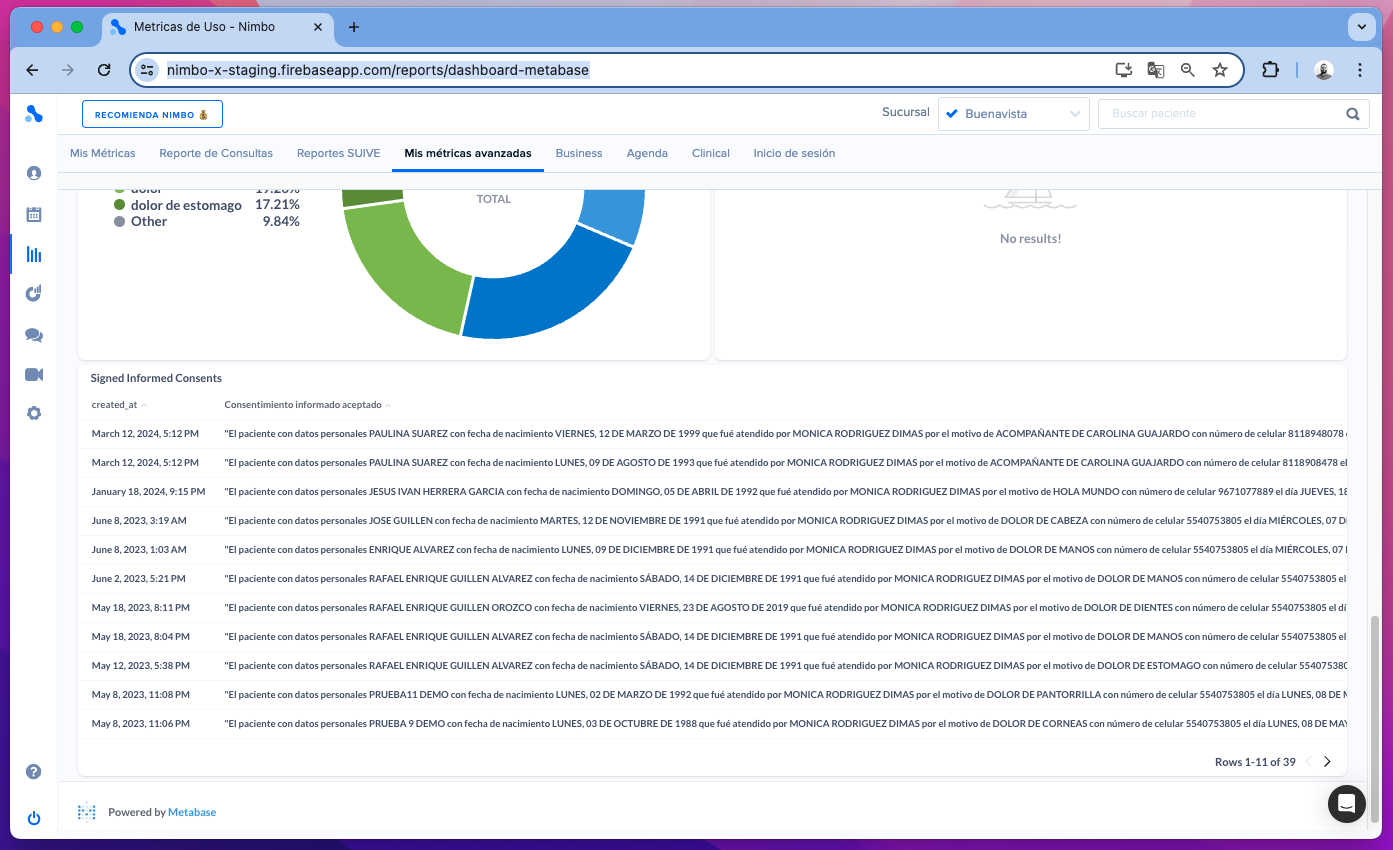Open the help question mark icon

[x=34, y=772]
